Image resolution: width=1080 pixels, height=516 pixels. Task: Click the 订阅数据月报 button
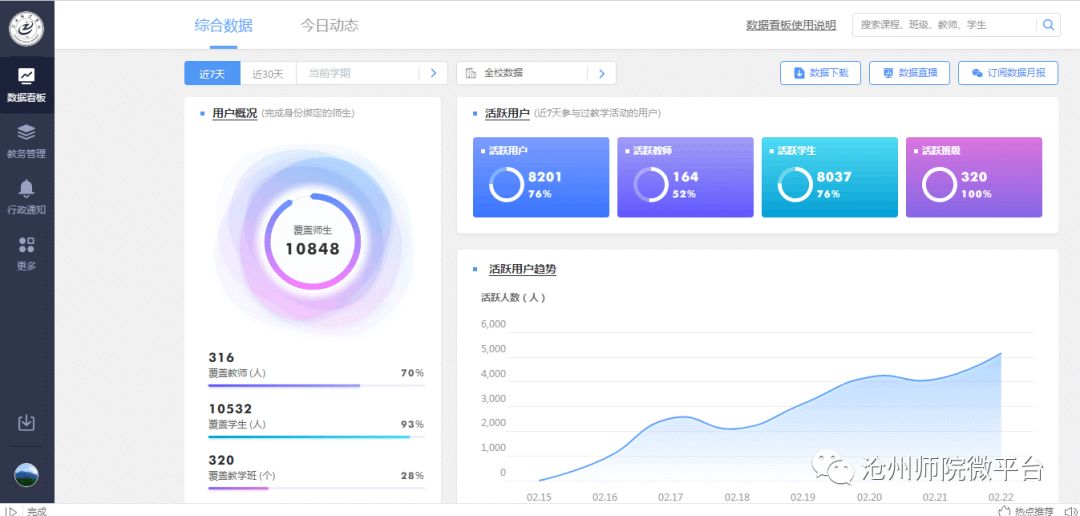1008,73
